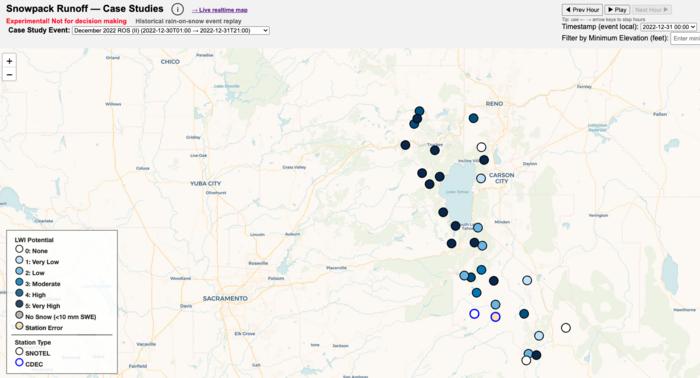Click the Moderate legend color swatch
Viewport: 700px width, 378px height.
click(x=19, y=282)
